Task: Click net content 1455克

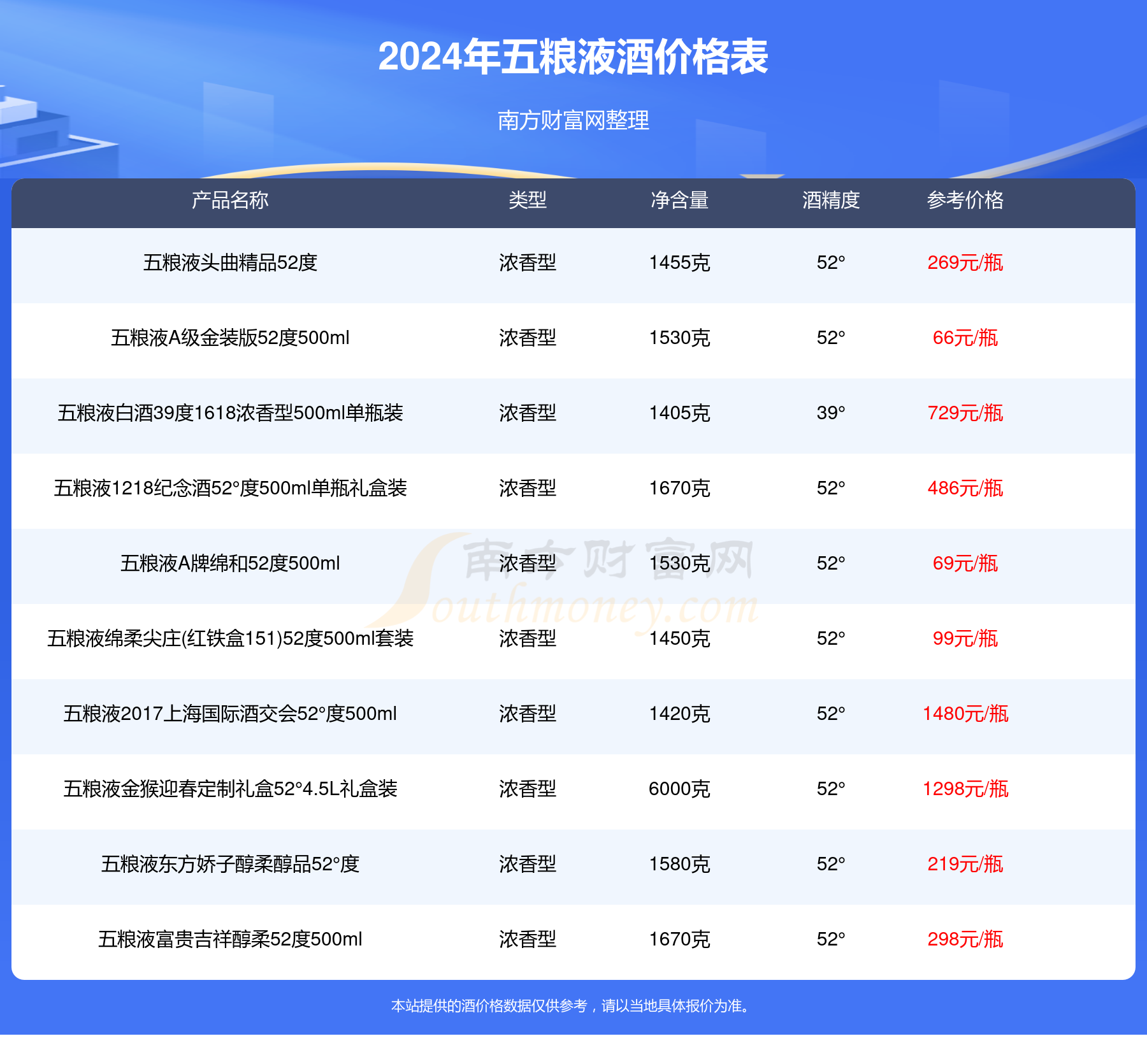Action: point(679,262)
